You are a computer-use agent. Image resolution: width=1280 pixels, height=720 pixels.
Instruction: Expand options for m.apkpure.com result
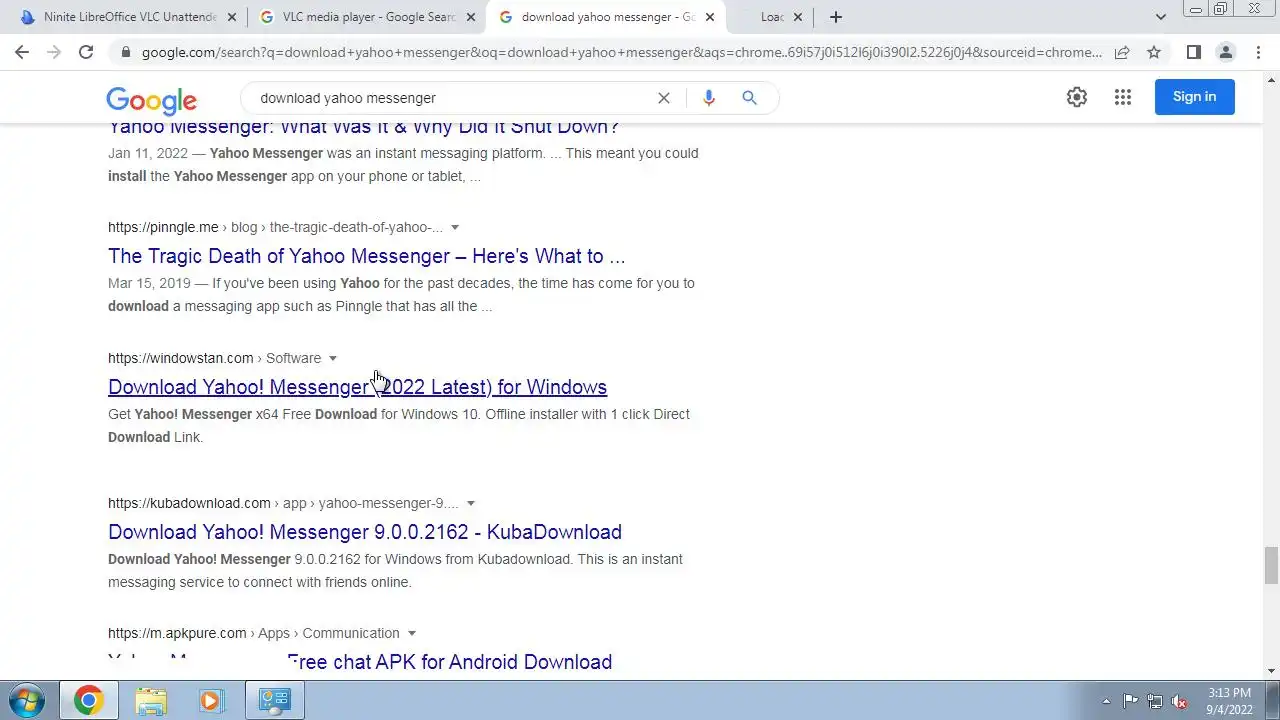[x=411, y=634]
